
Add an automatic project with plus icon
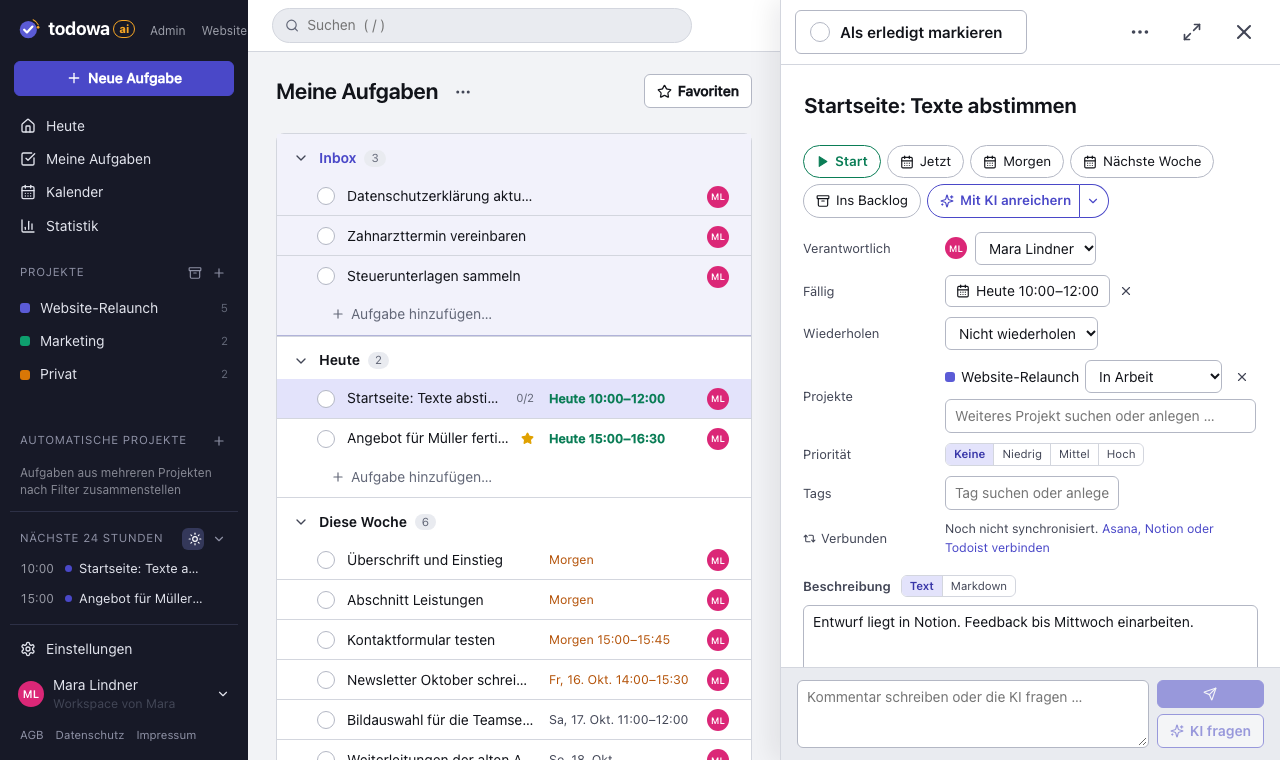coord(219,441)
